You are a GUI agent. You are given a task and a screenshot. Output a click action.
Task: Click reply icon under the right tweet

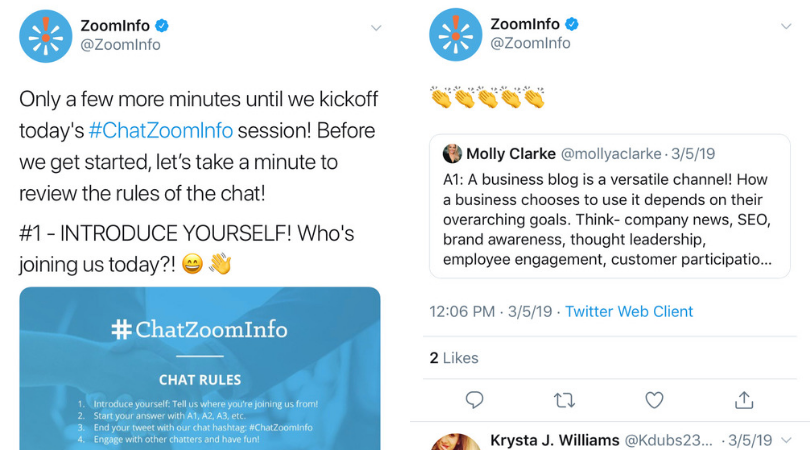pyautogui.click(x=475, y=400)
